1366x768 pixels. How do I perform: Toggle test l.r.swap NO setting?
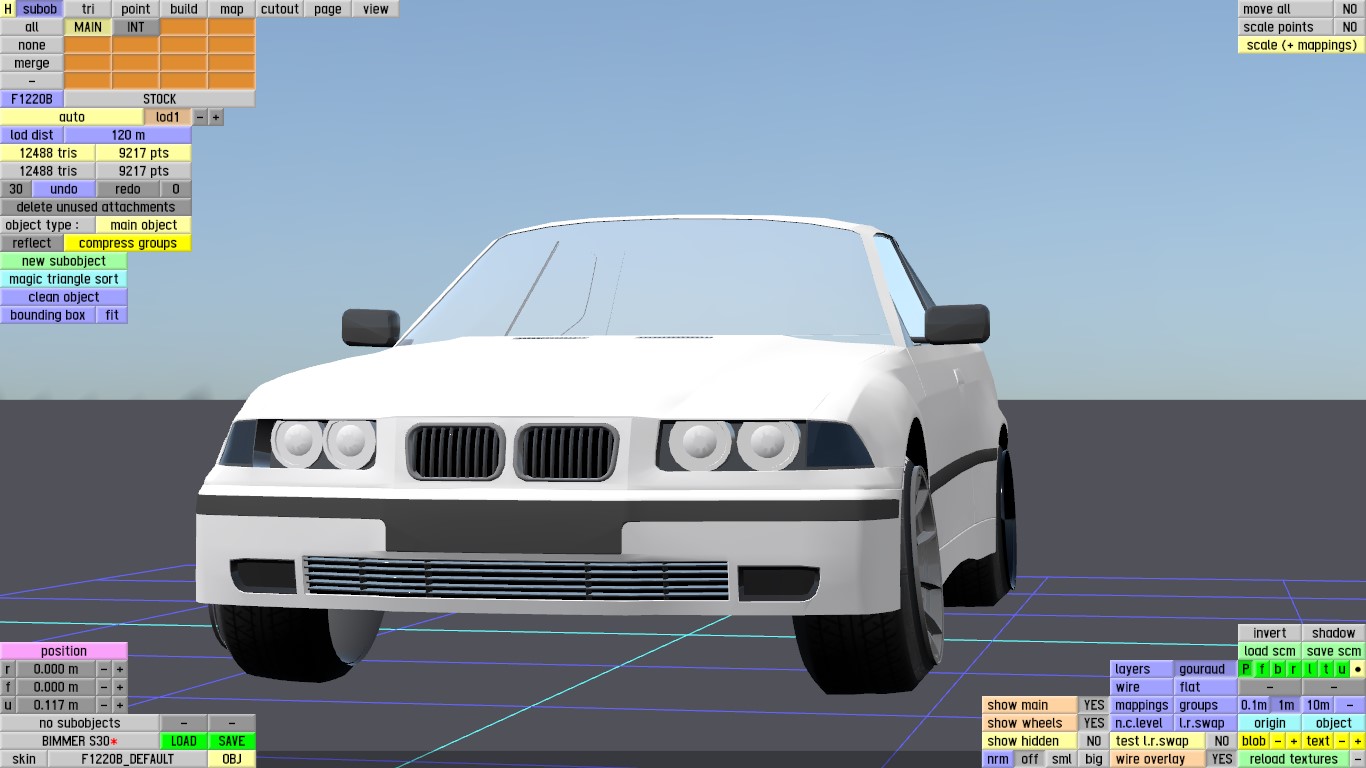1222,741
